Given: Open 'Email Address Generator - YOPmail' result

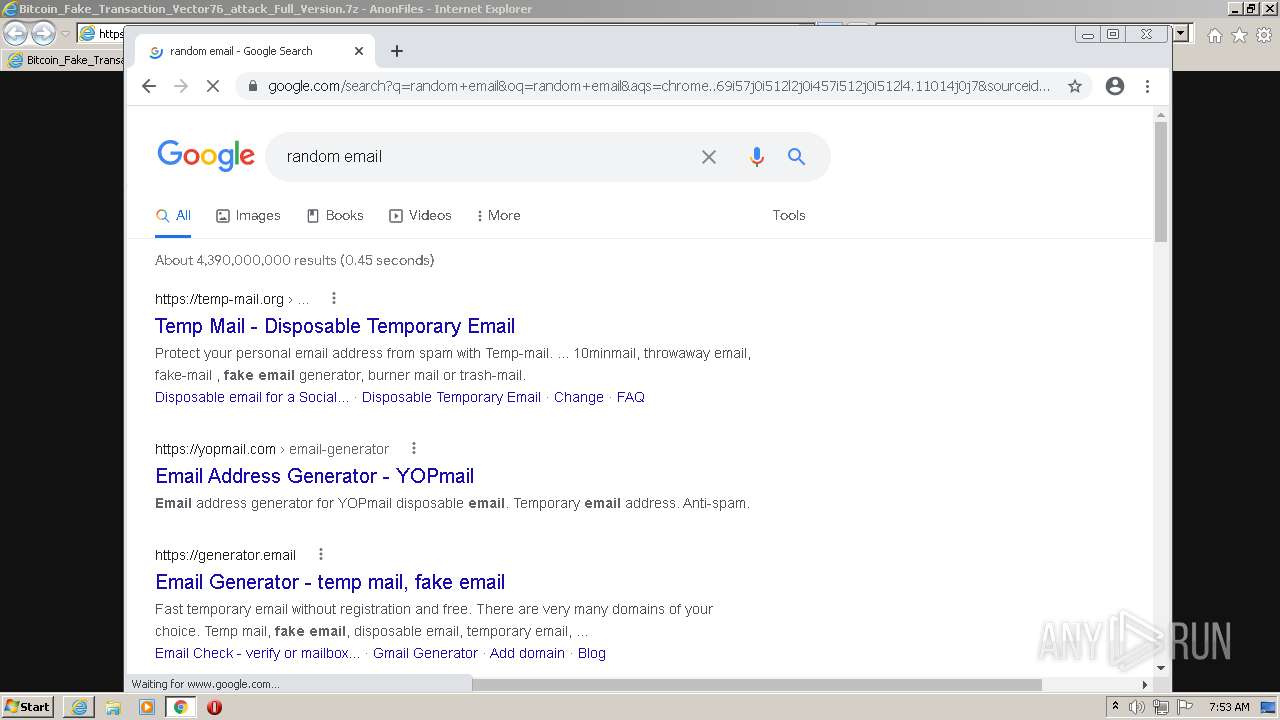Looking at the screenshot, I should coord(314,476).
